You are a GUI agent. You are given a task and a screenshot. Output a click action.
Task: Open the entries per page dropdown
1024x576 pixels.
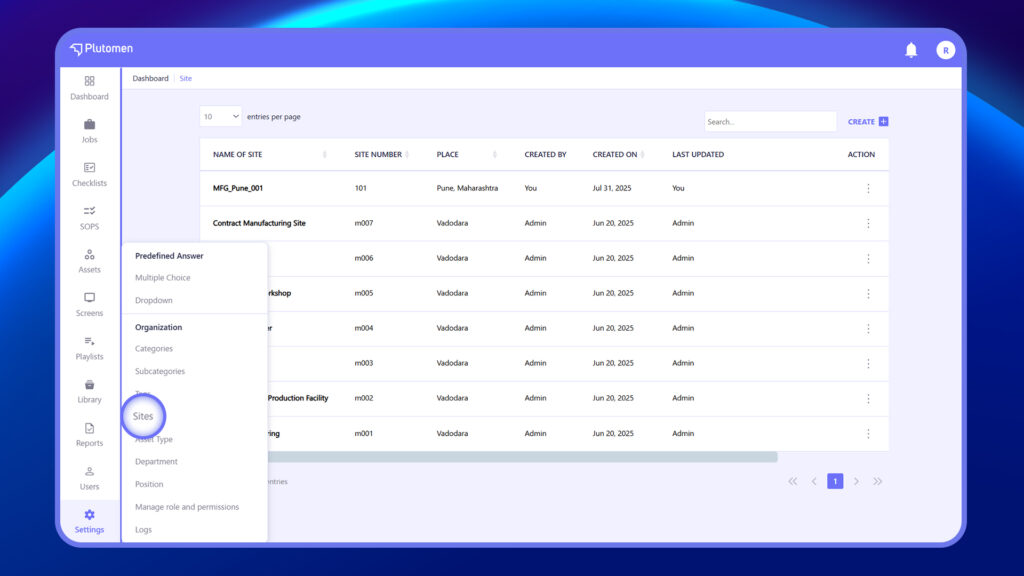[221, 116]
